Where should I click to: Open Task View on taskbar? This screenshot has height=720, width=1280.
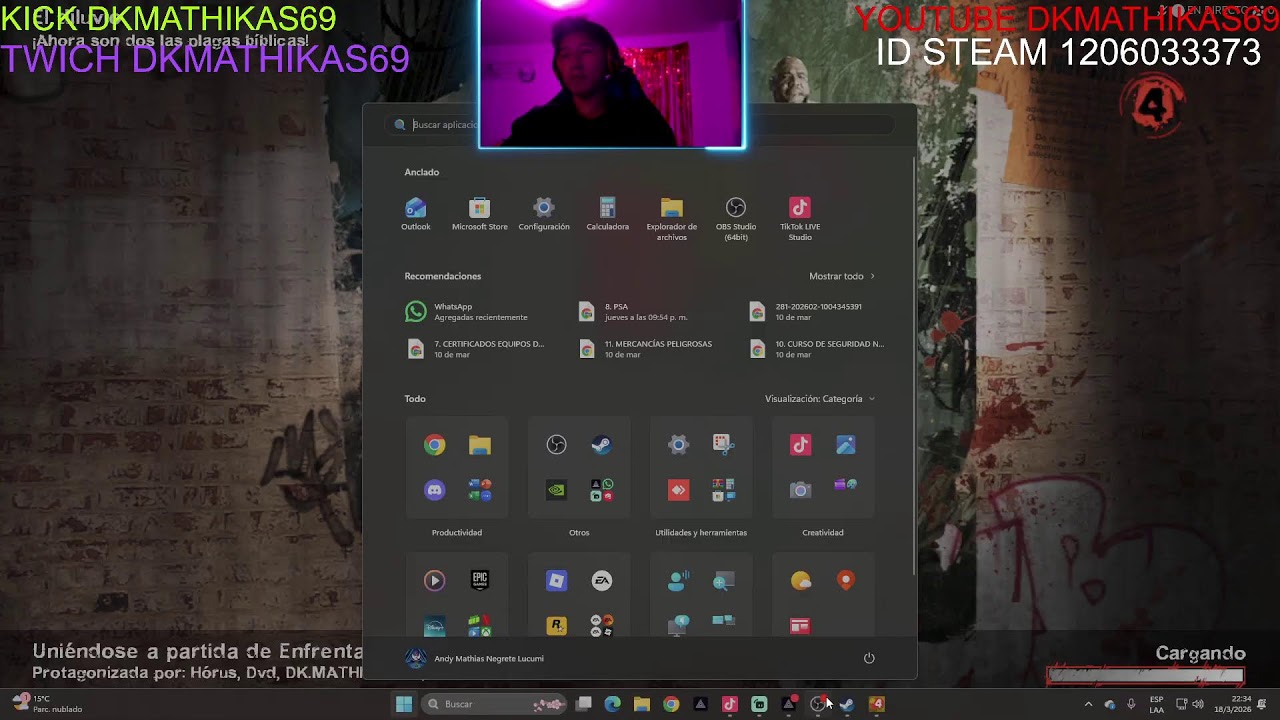click(584, 704)
